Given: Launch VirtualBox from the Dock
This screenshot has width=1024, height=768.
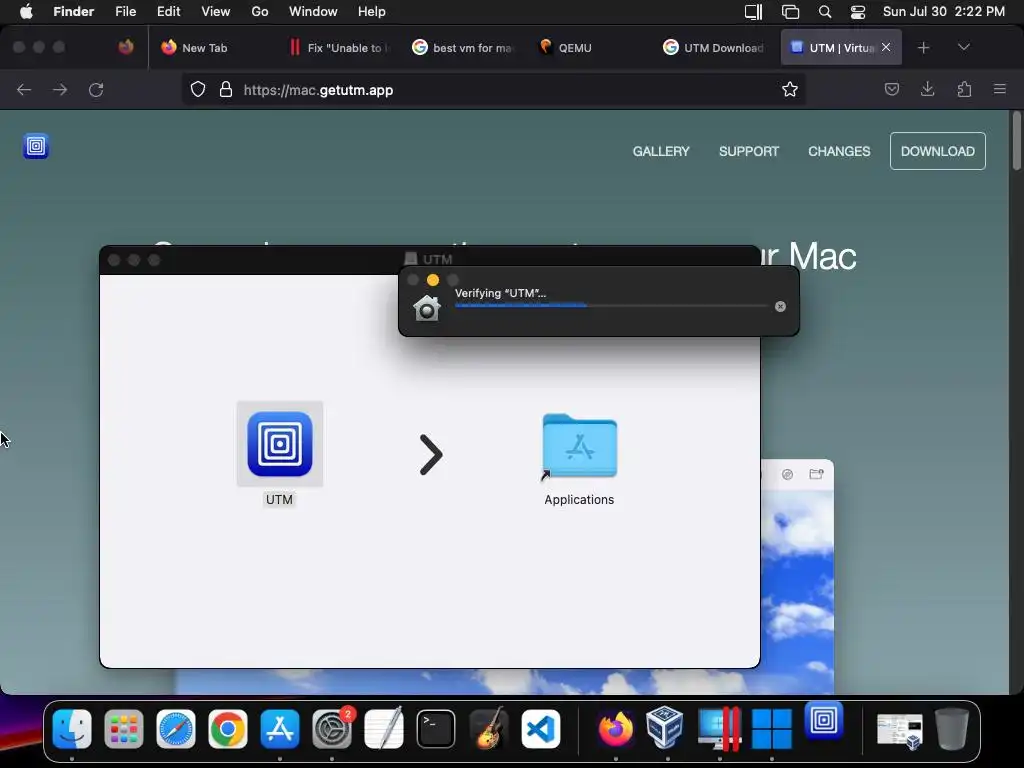Looking at the screenshot, I should 665,728.
